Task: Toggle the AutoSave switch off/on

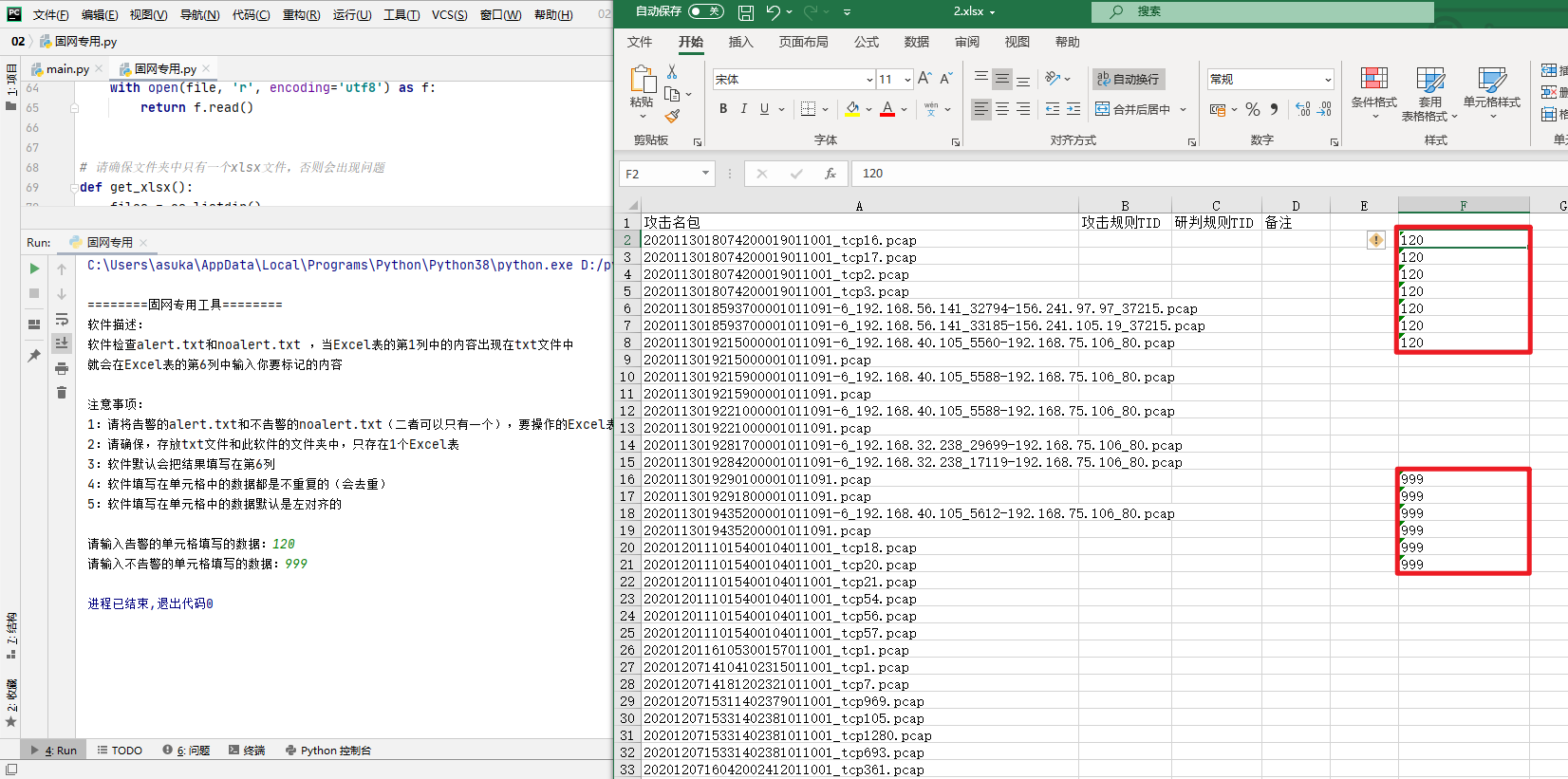Action: [705, 11]
